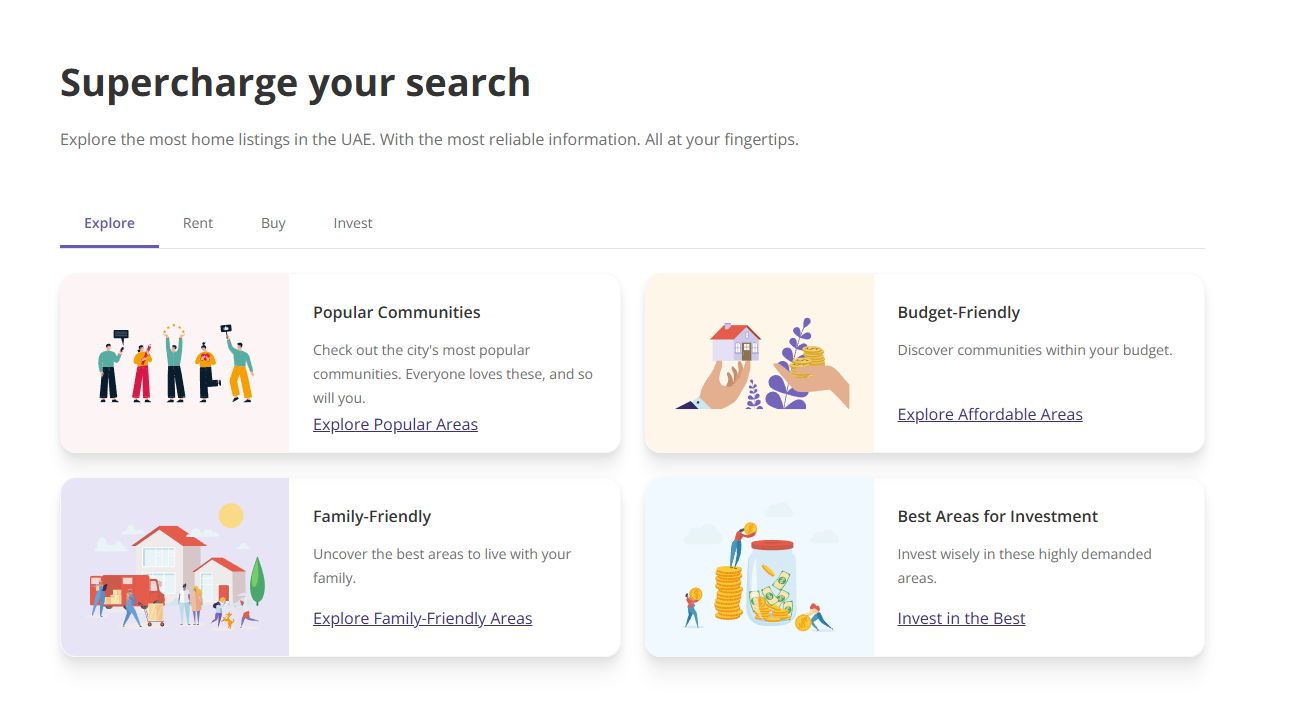The height and width of the screenshot is (710, 1303).
Task: Click the moving truck and houses illustration
Action: pyautogui.click(x=175, y=567)
